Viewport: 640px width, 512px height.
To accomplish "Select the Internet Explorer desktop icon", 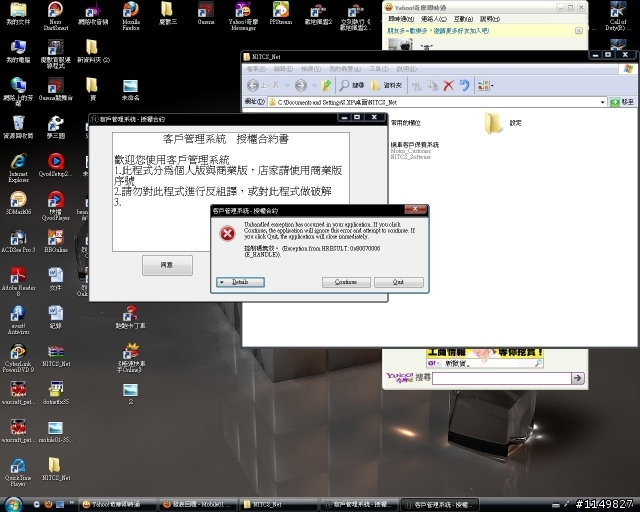I will [18, 168].
